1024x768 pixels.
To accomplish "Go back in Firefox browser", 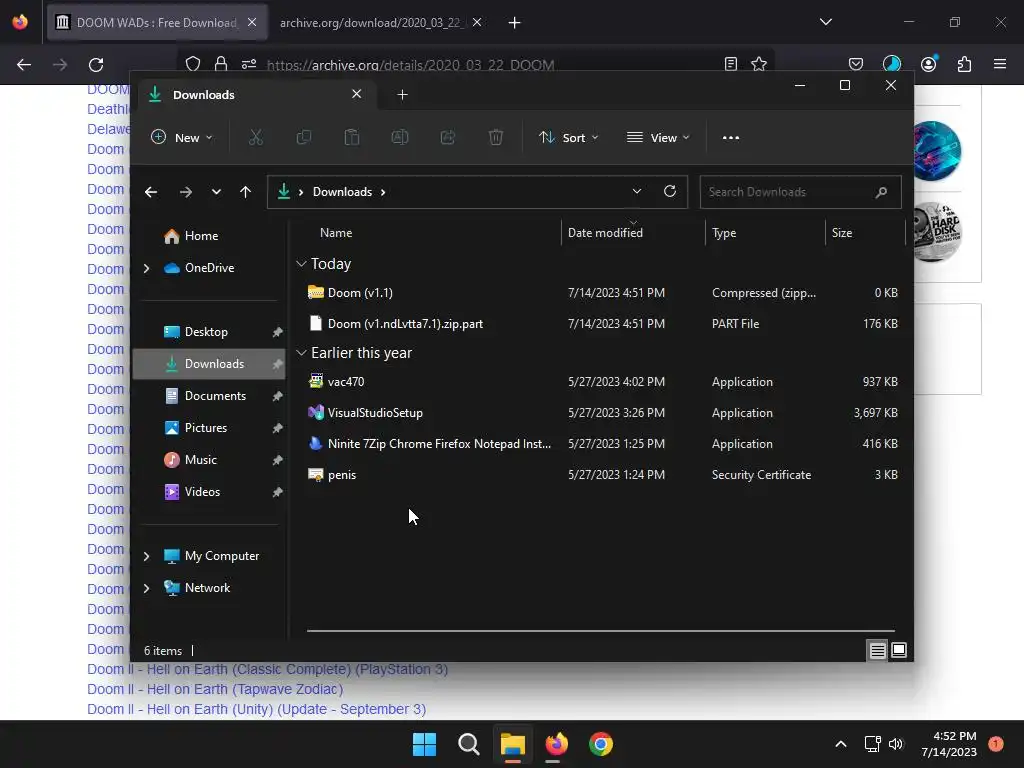I will coord(24,64).
